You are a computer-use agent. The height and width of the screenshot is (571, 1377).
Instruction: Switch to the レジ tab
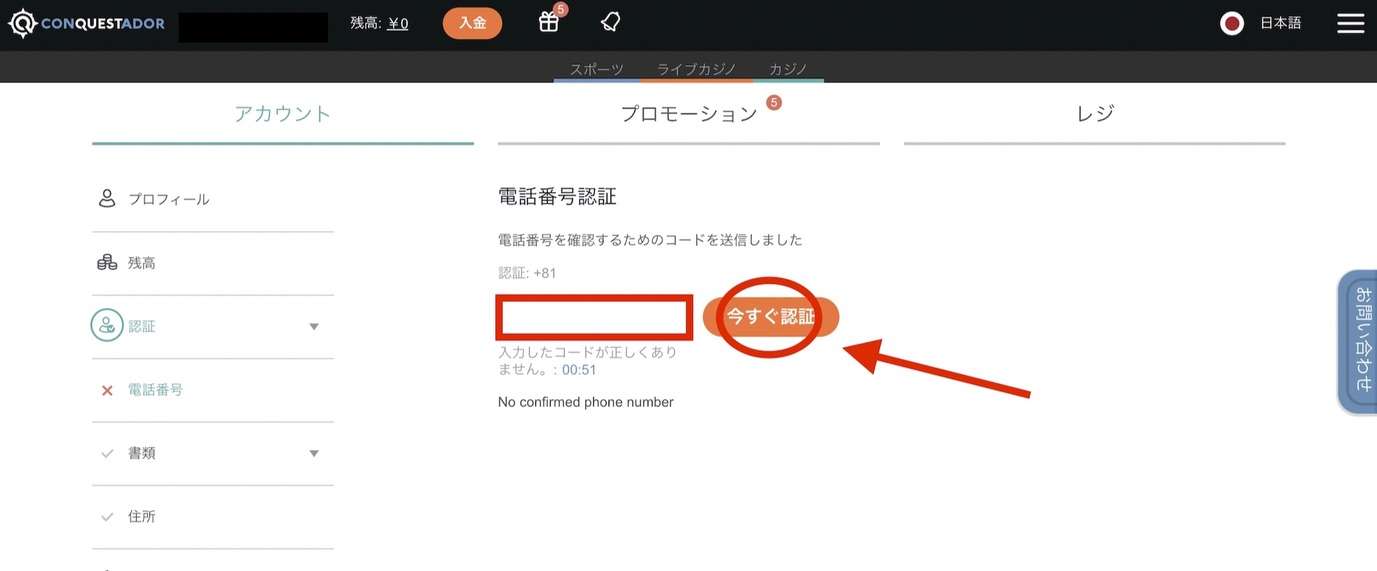point(1095,113)
